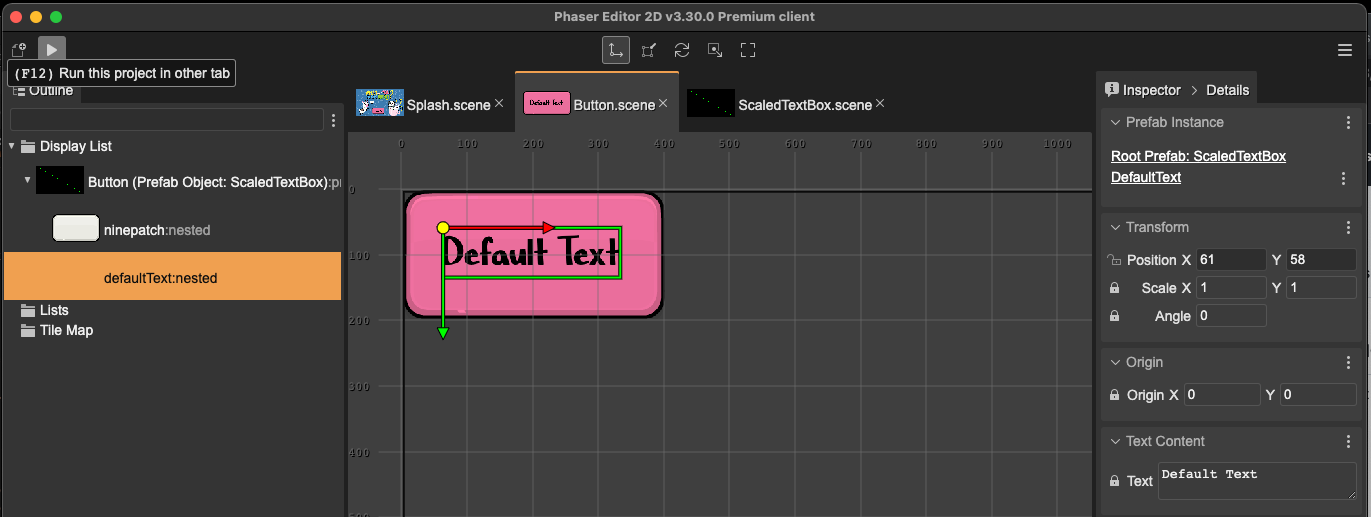Image resolution: width=1371 pixels, height=517 pixels.
Task: Select the Rotate tool in the toolbar
Action: (682, 50)
